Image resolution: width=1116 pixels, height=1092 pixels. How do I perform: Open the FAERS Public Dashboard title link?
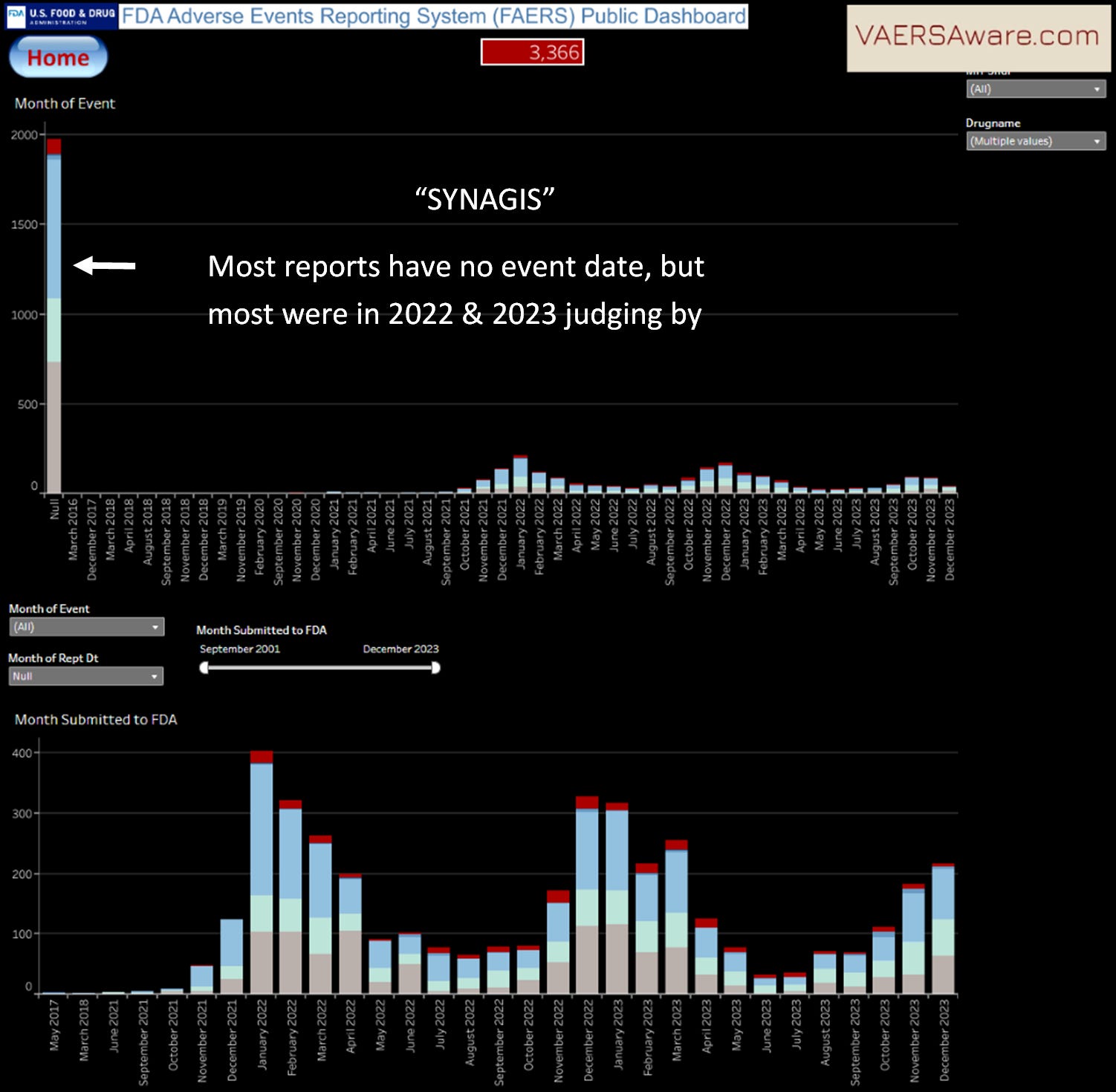[434, 16]
